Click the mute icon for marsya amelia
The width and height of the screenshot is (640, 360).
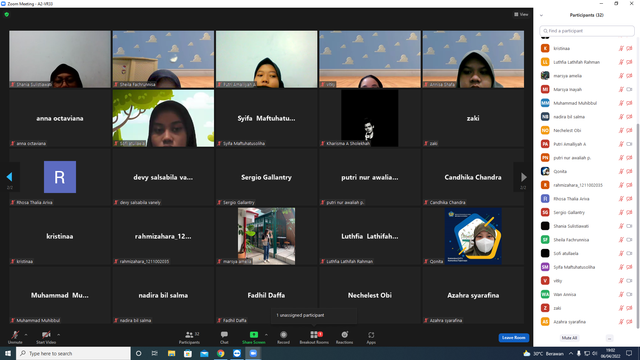click(621, 76)
